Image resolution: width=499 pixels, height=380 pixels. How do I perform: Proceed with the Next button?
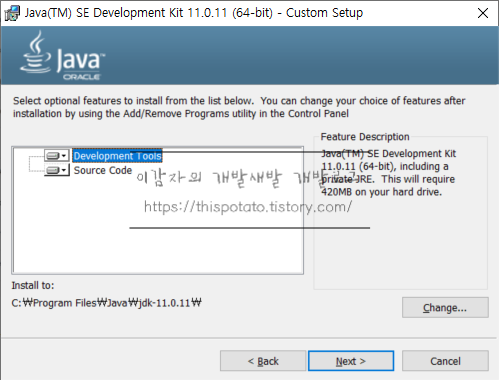click(x=351, y=361)
